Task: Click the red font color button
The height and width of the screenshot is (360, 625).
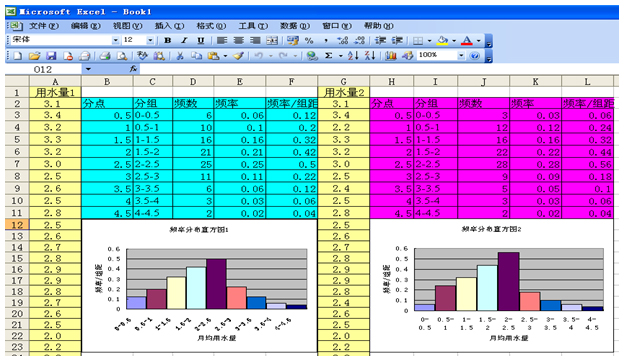Action: 467,40
